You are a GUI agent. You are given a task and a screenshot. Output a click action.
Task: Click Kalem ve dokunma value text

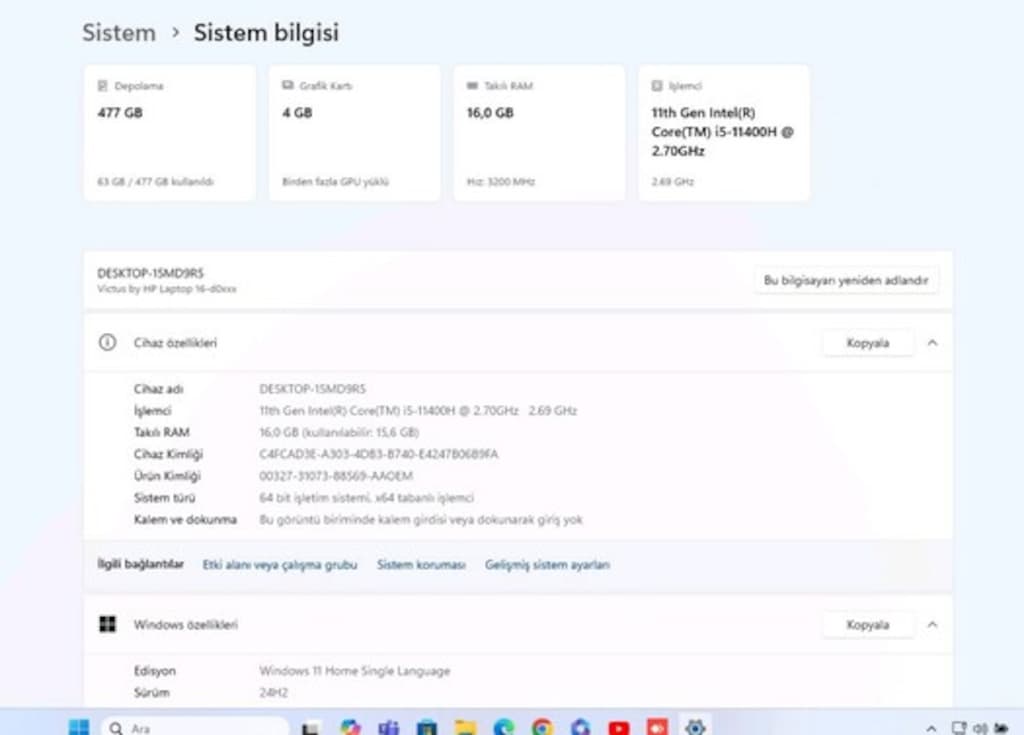[421, 520]
